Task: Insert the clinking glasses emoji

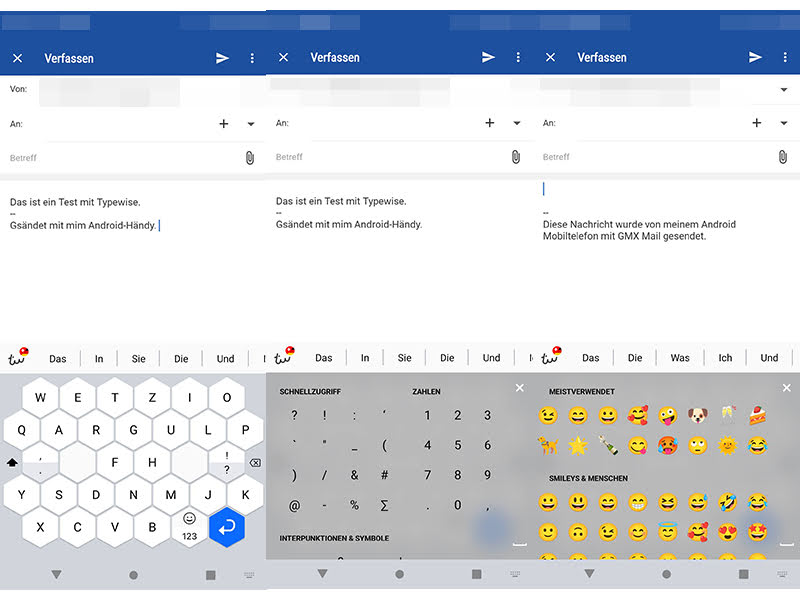Action: click(x=728, y=415)
